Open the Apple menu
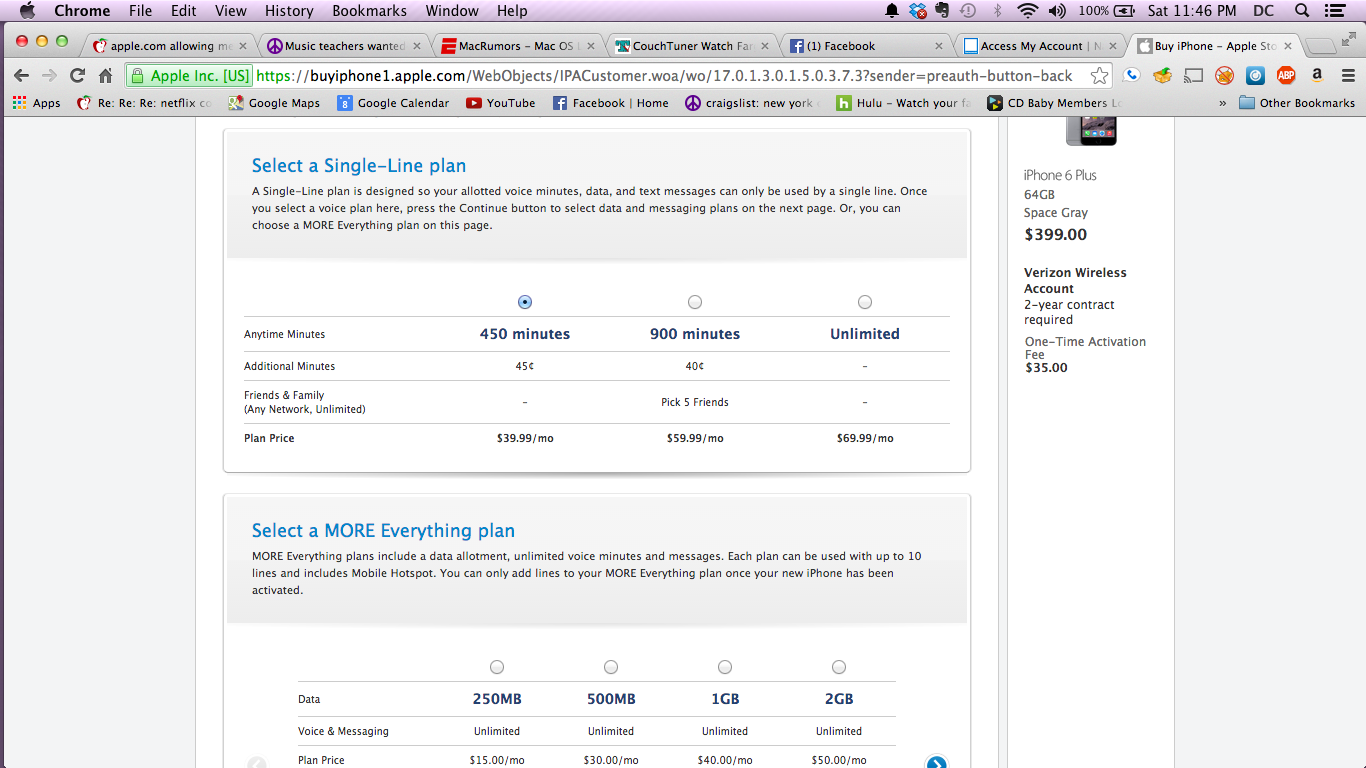 (x=27, y=11)
